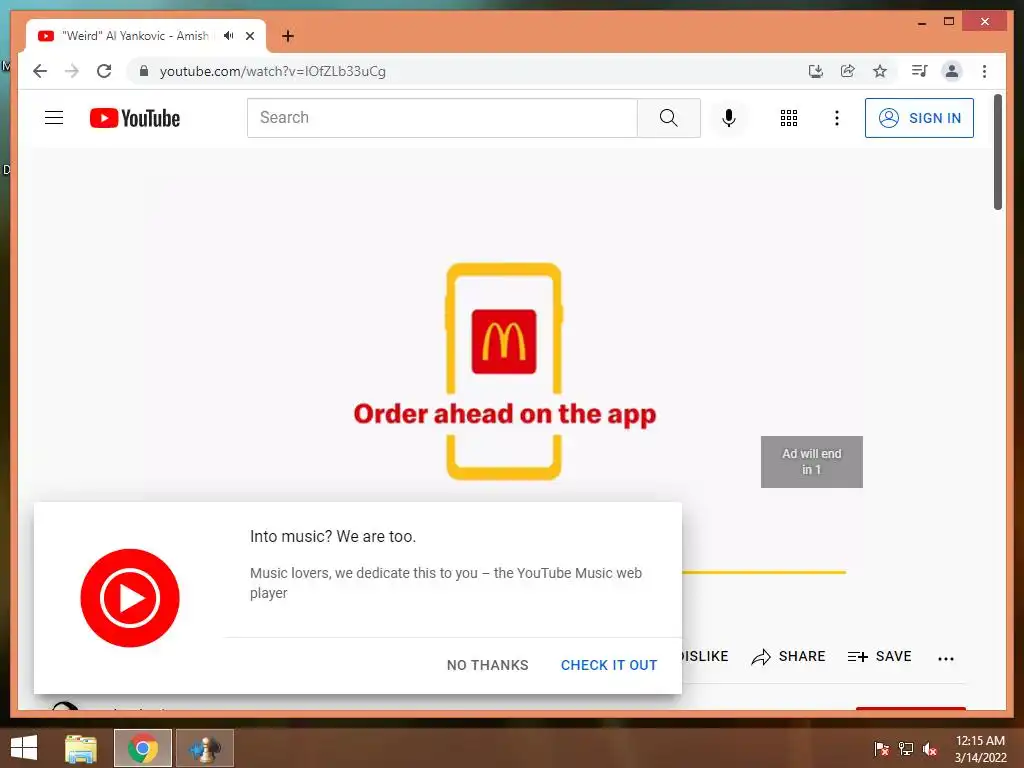Open volume icon in system tray

tap(930, 749)
